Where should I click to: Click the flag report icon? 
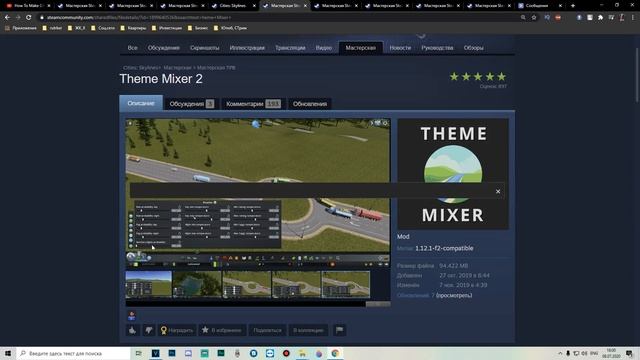[x=339, y=330]
